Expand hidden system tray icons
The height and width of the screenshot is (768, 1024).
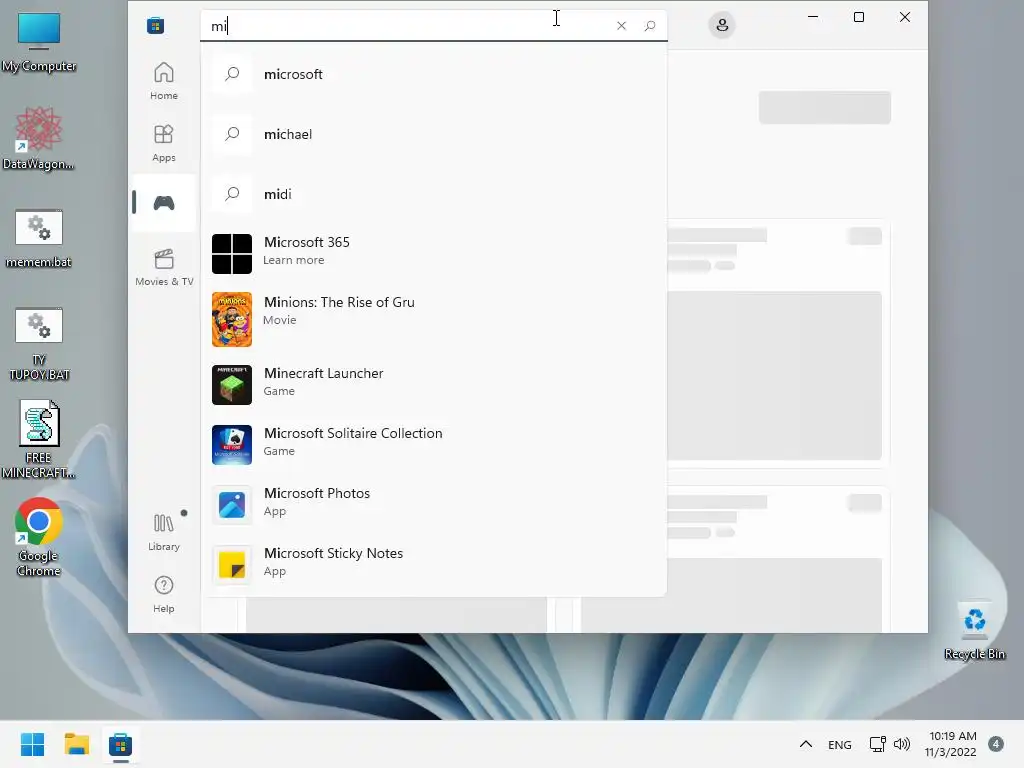tap(806, 744)
